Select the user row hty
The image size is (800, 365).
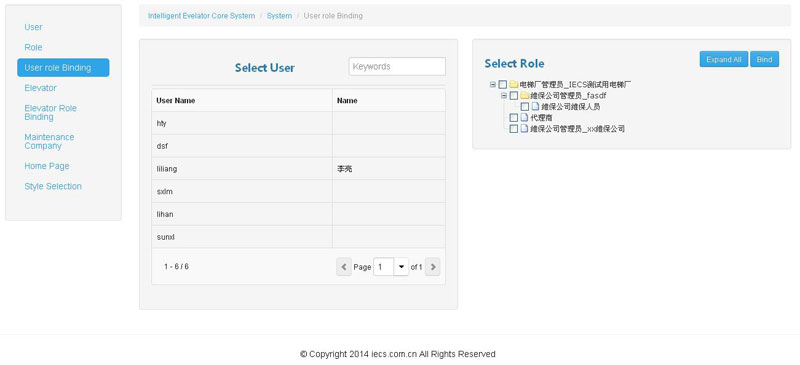pos(298,124)
